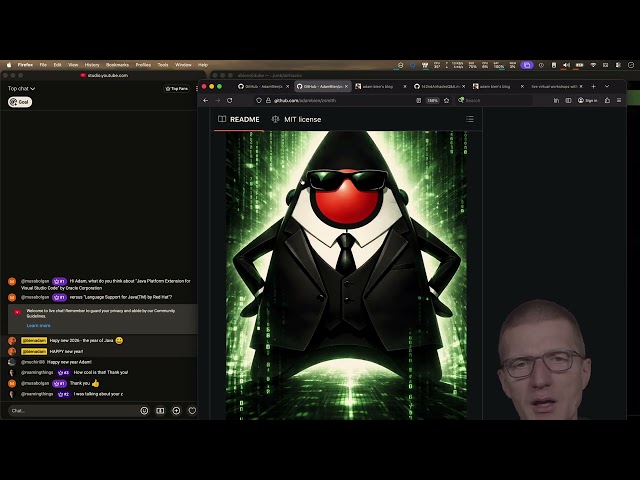Open the Help menu
Screen dimensions: 640x480
tap(203, 65)
